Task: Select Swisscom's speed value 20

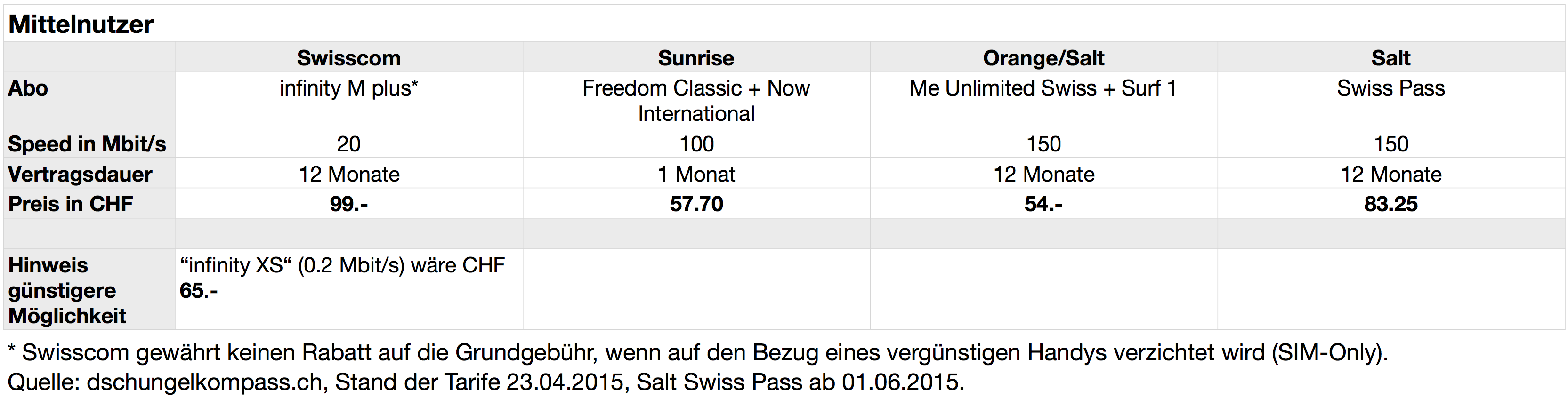Action: (x=349, y=144)
